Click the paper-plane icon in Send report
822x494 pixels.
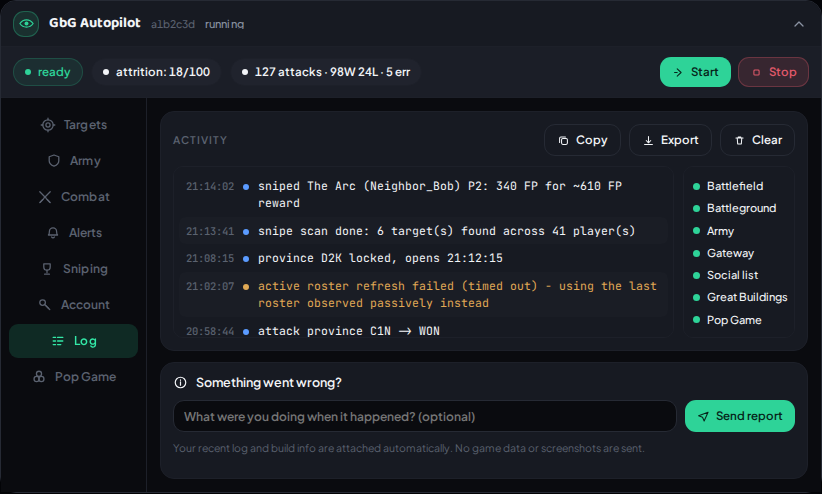pyautogui.click(x=704, y=416)
